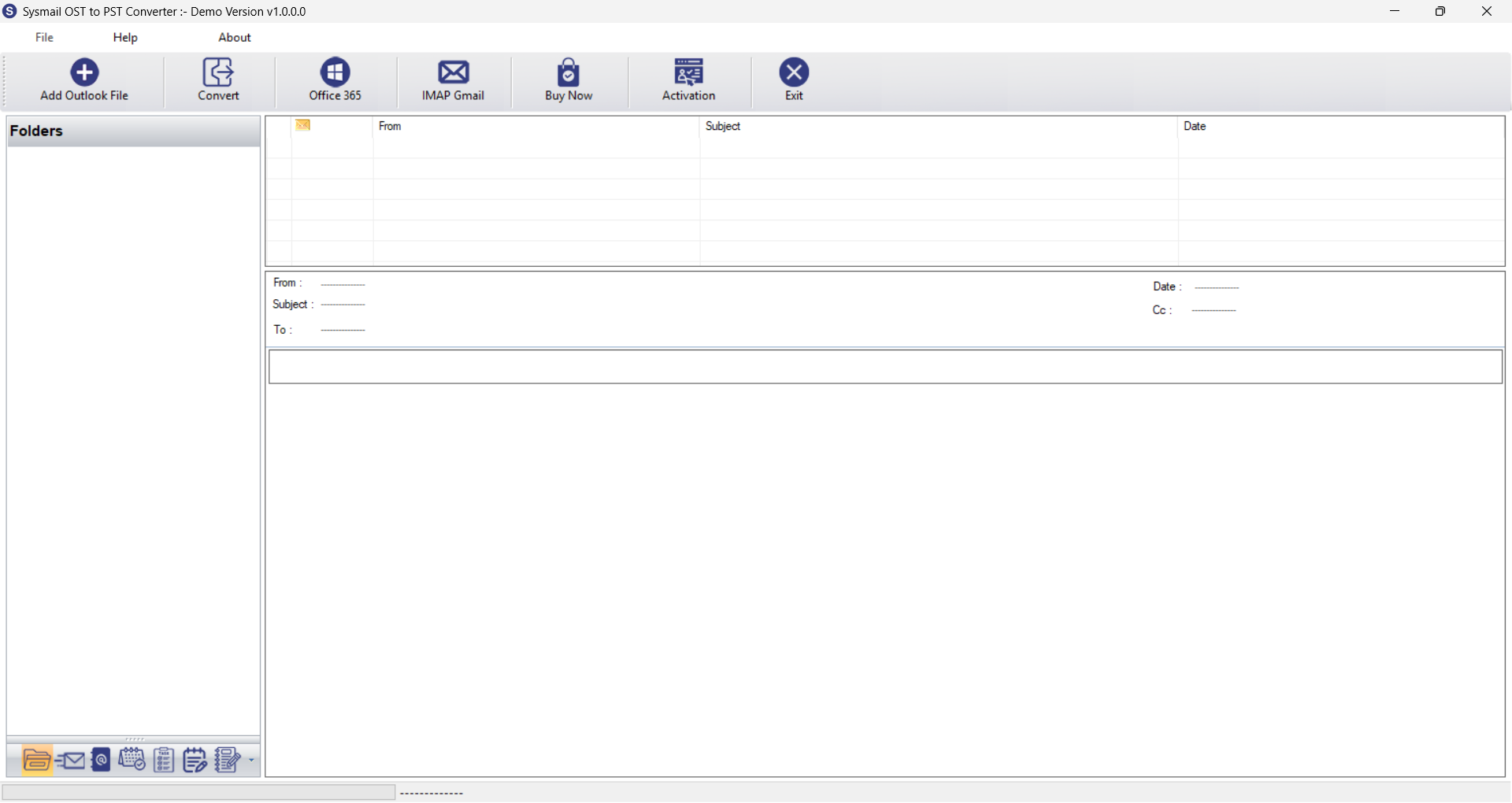Click the Exit toolbar button
The image size is (1512, 803).
pos(794,80)
